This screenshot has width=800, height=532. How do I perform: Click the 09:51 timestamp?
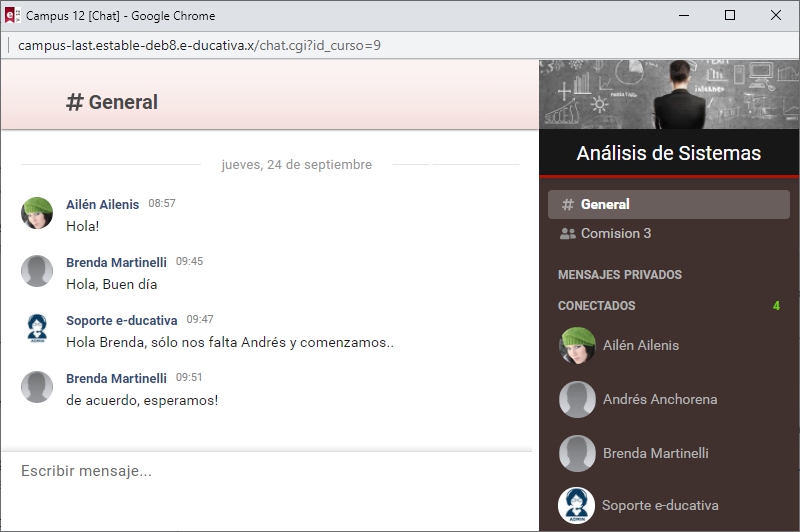click(189, 377)
